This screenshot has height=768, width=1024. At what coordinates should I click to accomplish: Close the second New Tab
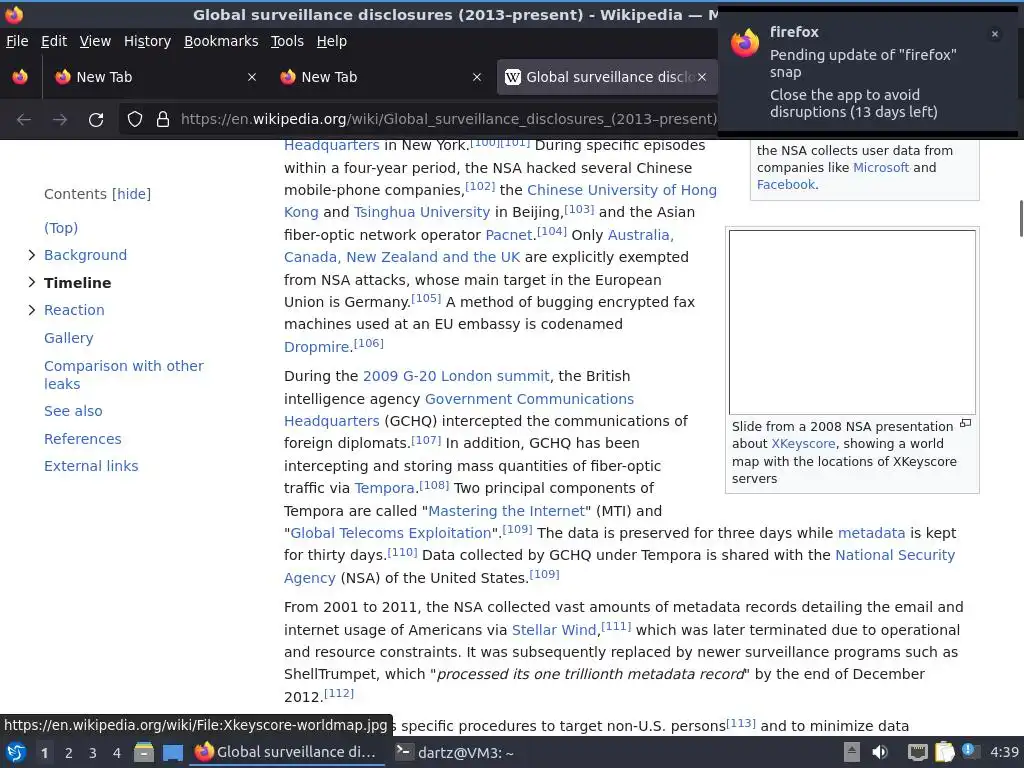(x=477, y=77)
